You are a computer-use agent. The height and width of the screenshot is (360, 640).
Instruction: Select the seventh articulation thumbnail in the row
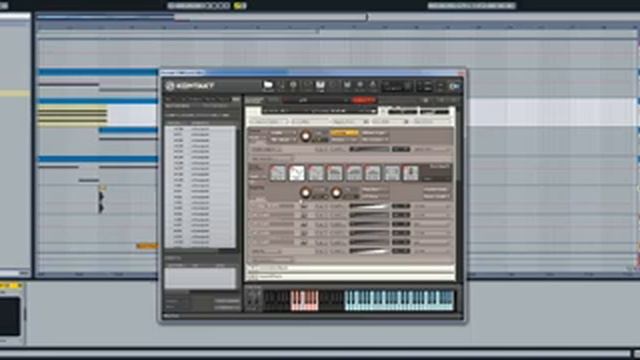392,173
